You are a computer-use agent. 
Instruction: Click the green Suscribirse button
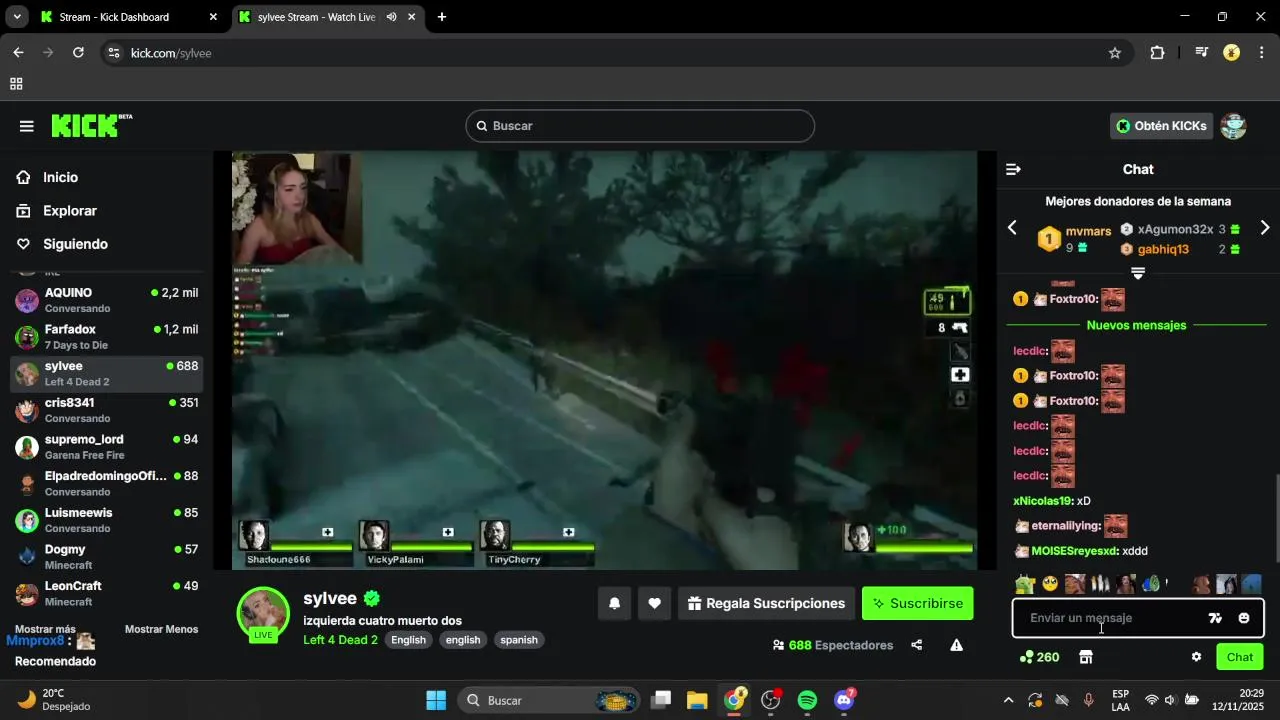click(x=917, y=603)
